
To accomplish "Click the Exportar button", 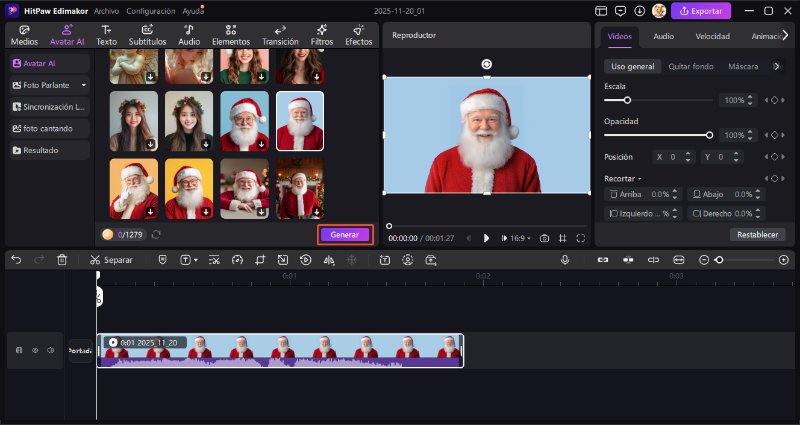I will tap(701, 11).
